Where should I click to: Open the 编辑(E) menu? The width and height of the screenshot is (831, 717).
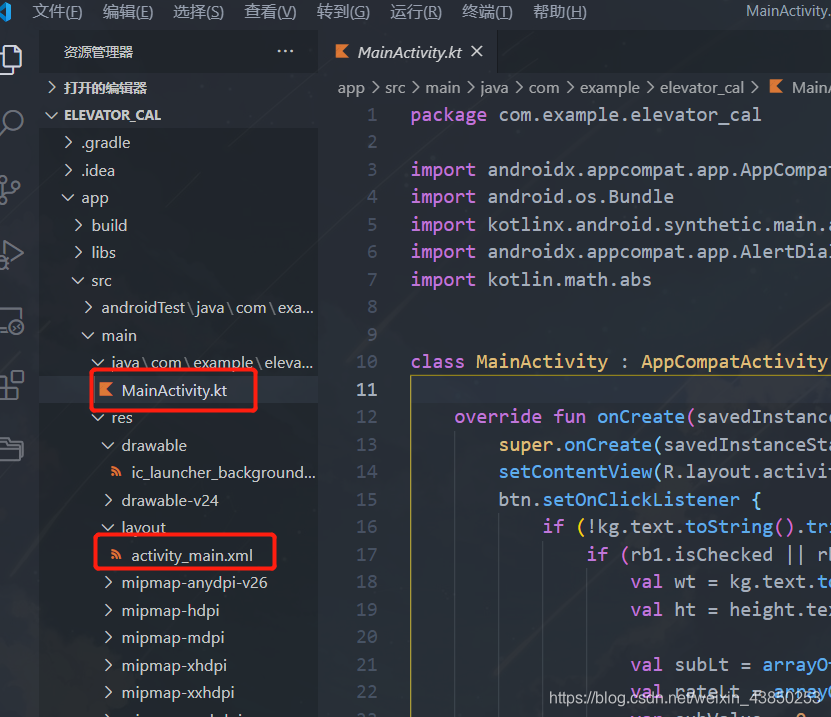pyautogui.click(x=128, y=12)
